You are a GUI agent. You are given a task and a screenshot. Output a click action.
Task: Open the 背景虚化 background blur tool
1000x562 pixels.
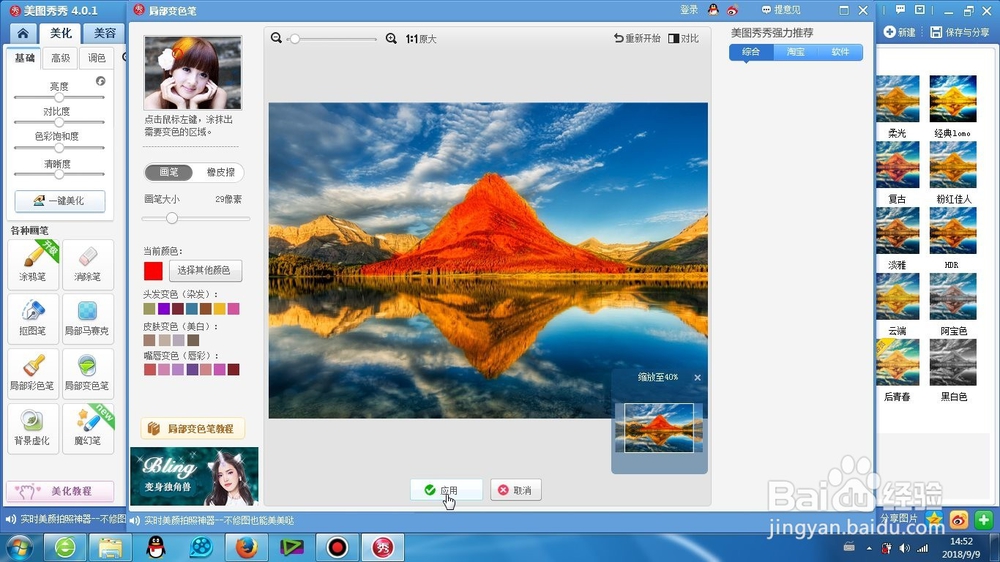(33, 428)
